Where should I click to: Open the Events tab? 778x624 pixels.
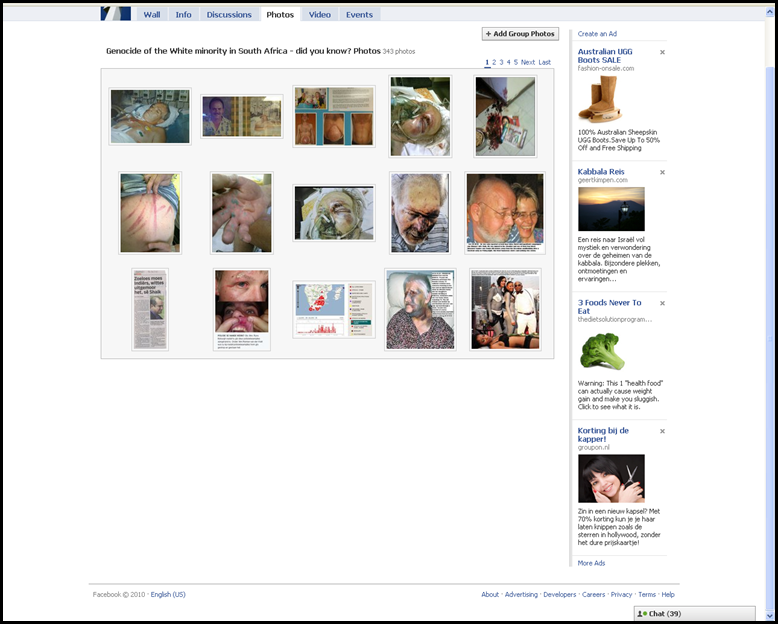click(x=359, y=14)
